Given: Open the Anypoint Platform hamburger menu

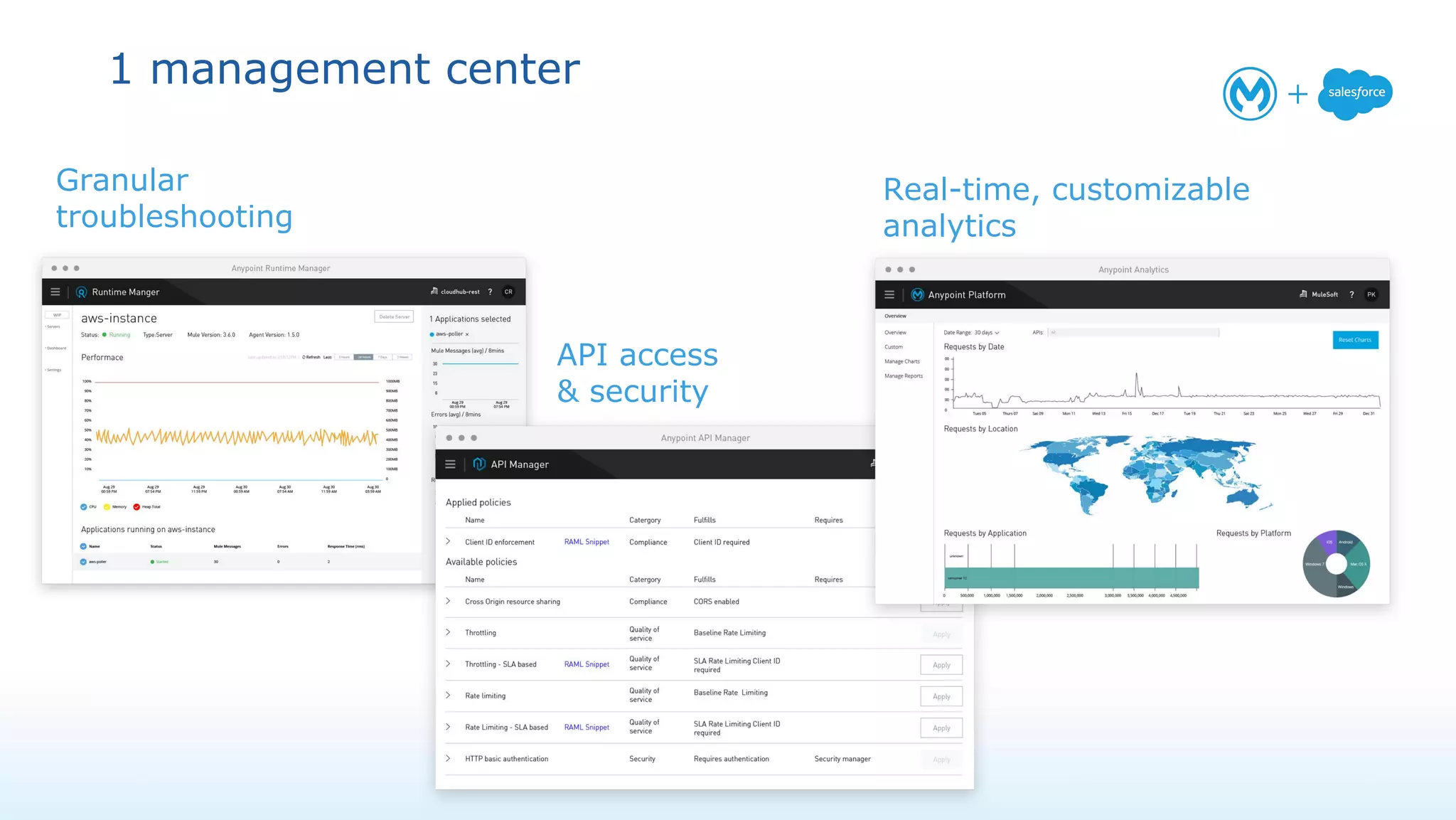Looking at the screenshot, I should click(889, 294).
